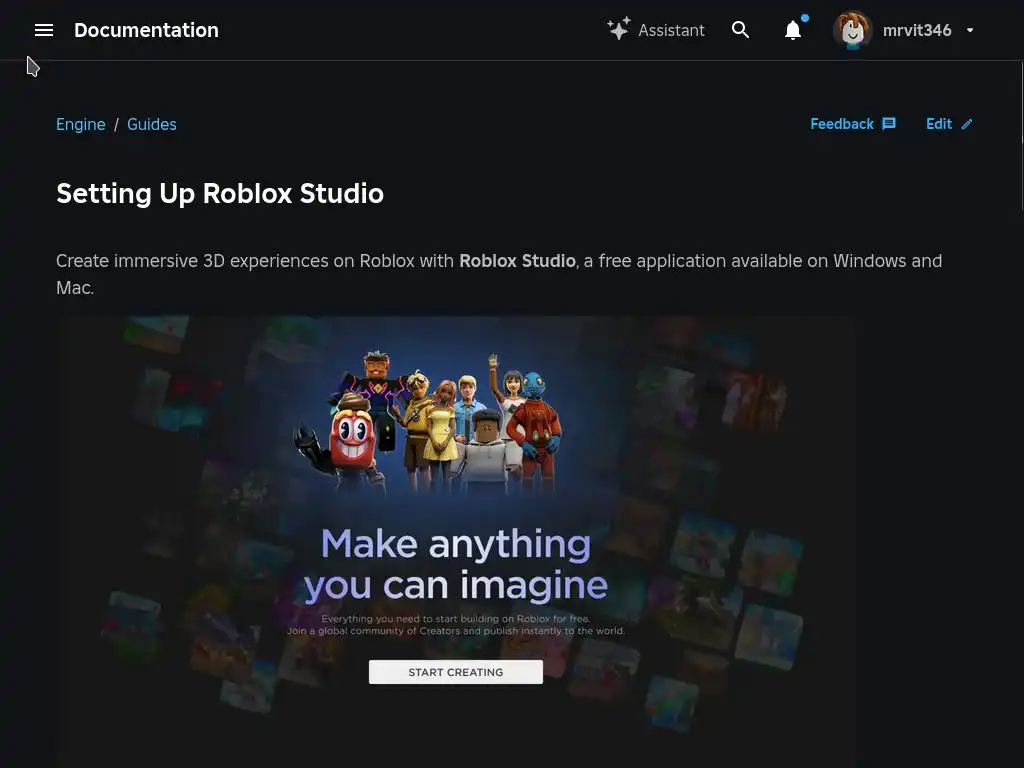Click the page vertical scrollbar
1024x768 pixels.
(1021, 136)
